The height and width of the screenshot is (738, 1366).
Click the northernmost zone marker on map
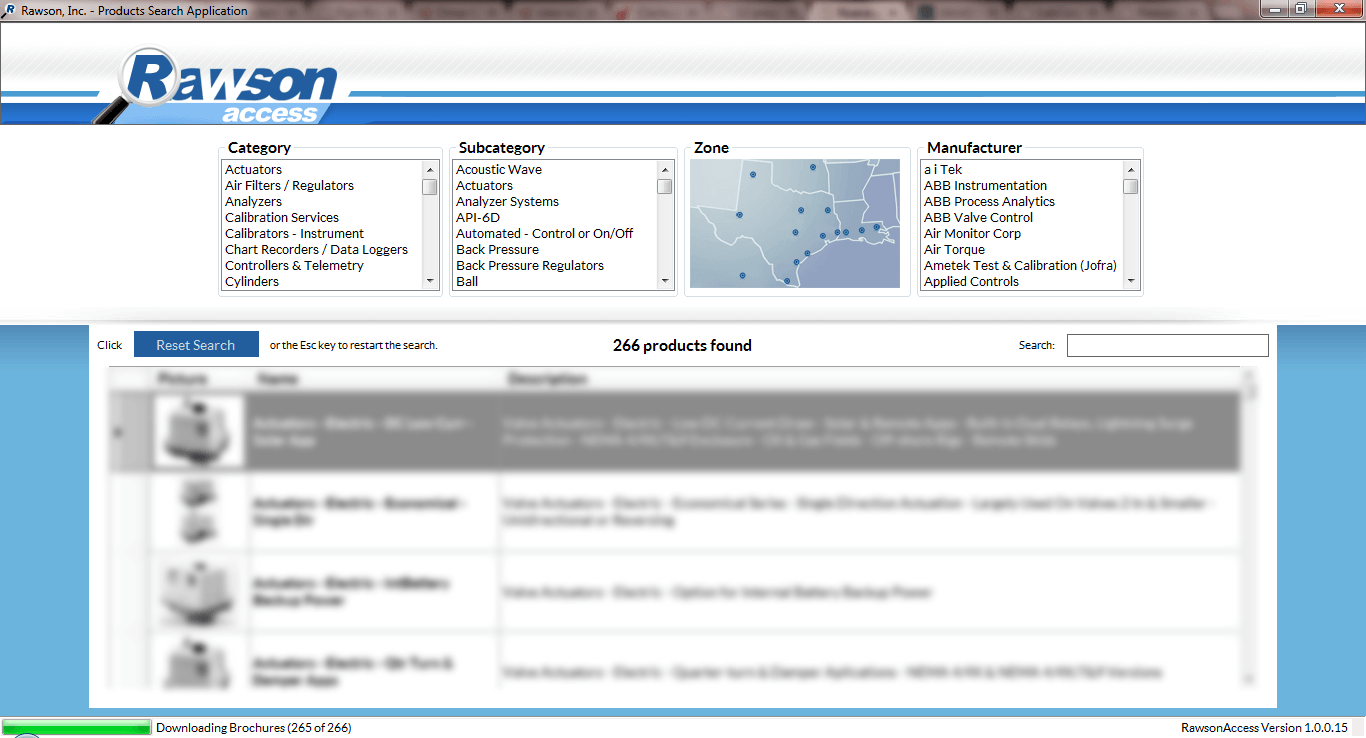[x=813, y=167]
